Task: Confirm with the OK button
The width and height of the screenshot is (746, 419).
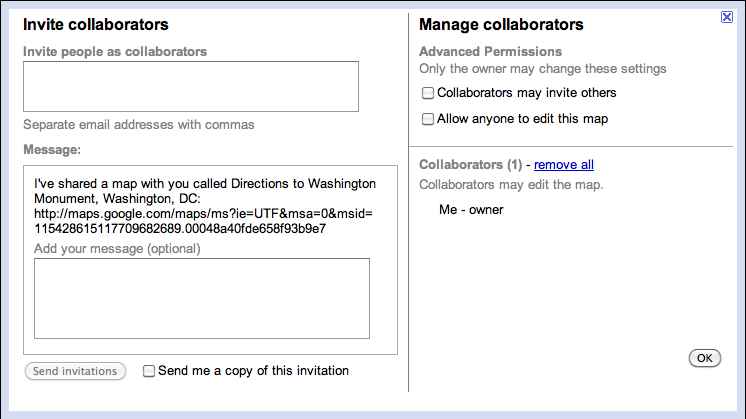Action: (x=705, y=358)
